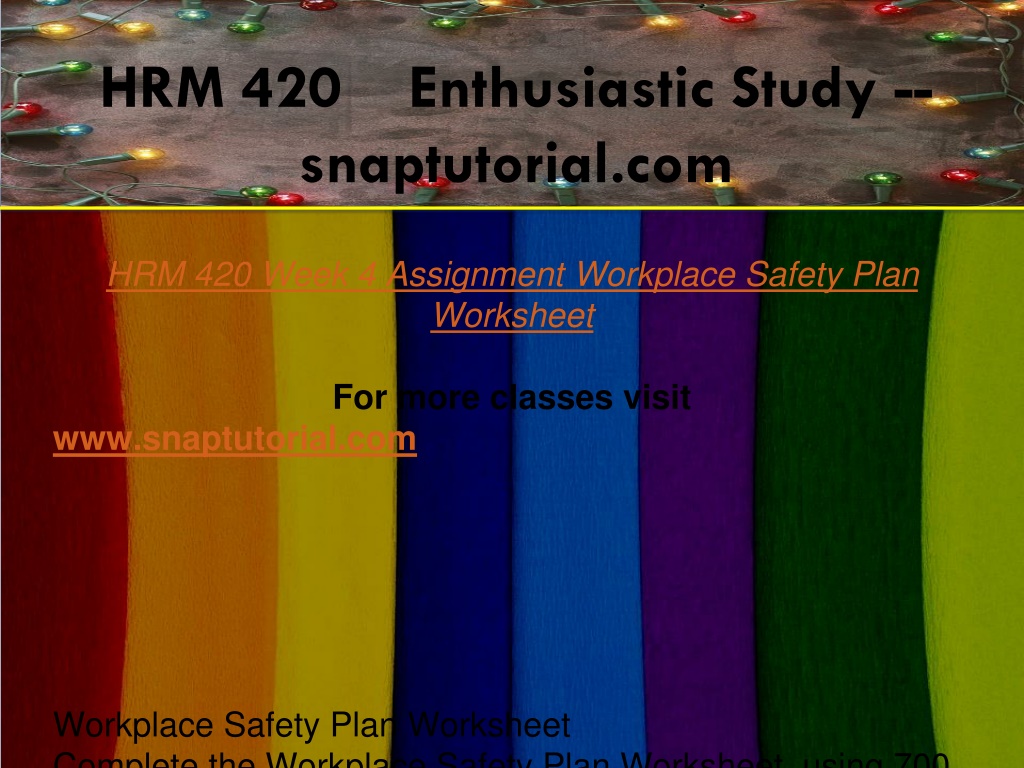Select the 'Workplace Safety Plan Worksheet' body text
Viewport: 1024px width, 768px height.
pyautogui.click(x=312, y=725)
